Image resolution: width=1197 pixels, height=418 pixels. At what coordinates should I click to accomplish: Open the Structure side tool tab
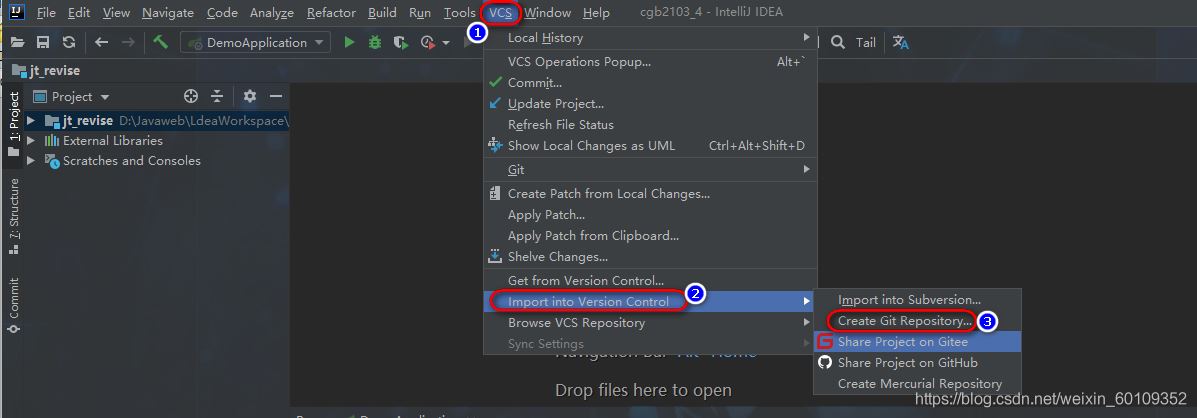[13, 216]
